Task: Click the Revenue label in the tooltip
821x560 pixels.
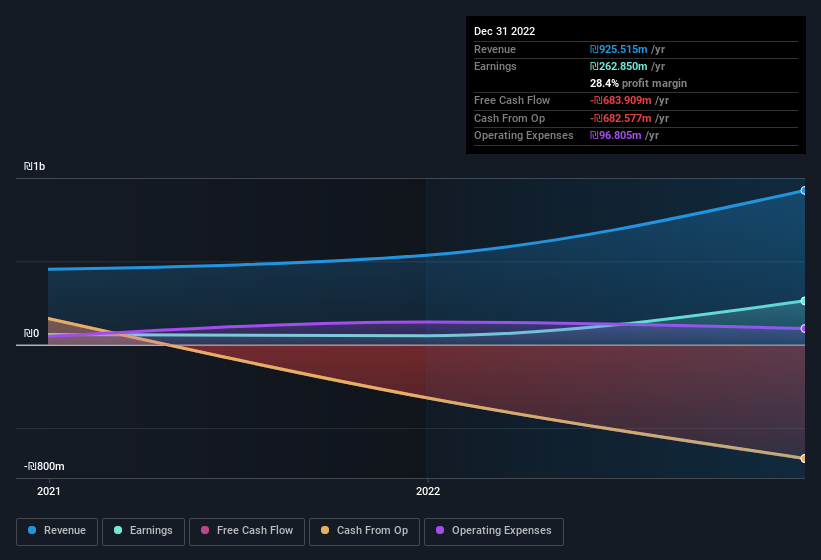Action: [495, 49]
